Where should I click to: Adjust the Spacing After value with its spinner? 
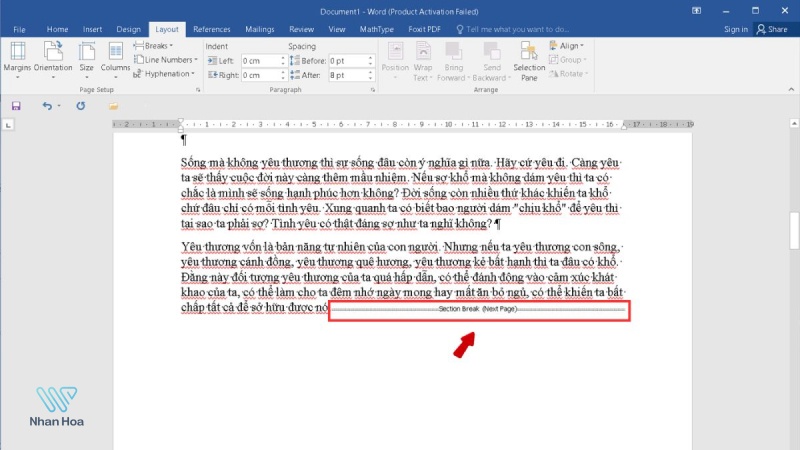click(371, 75)
